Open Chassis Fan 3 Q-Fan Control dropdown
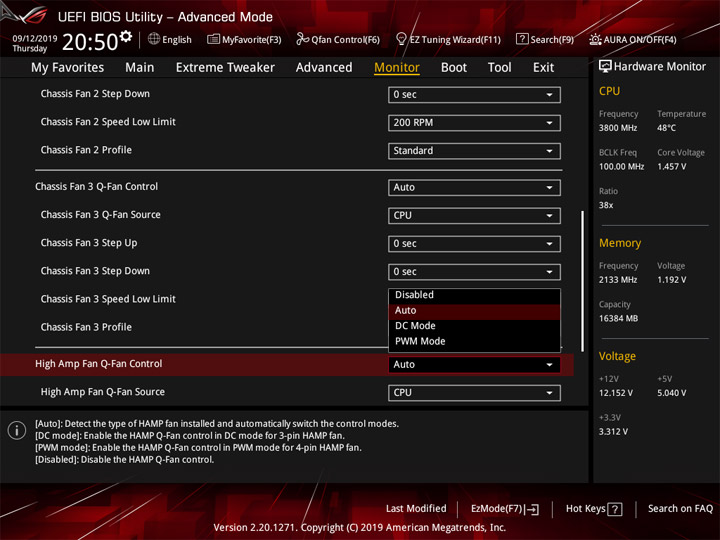720x540 pixels. pos(474,187)
